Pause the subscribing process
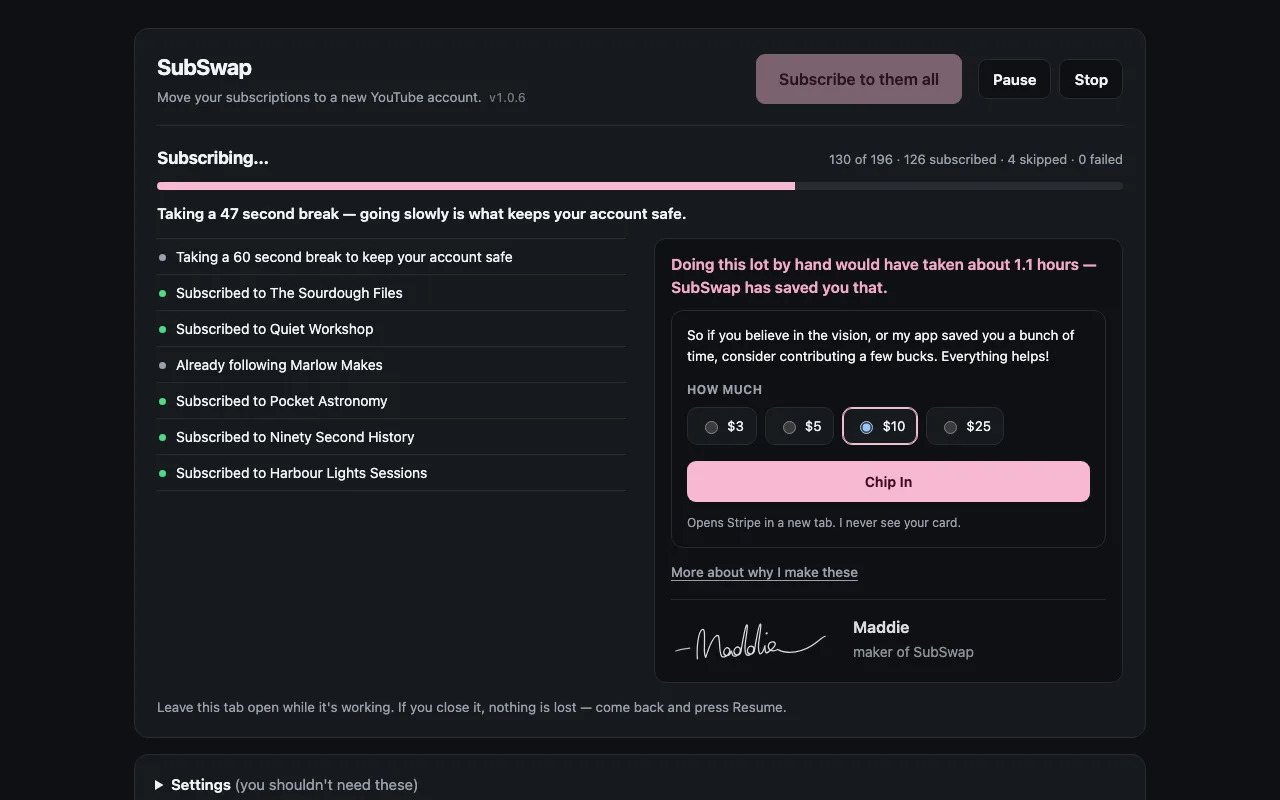The height and width of the screenshot is (800, 1280). [1014, 79]
